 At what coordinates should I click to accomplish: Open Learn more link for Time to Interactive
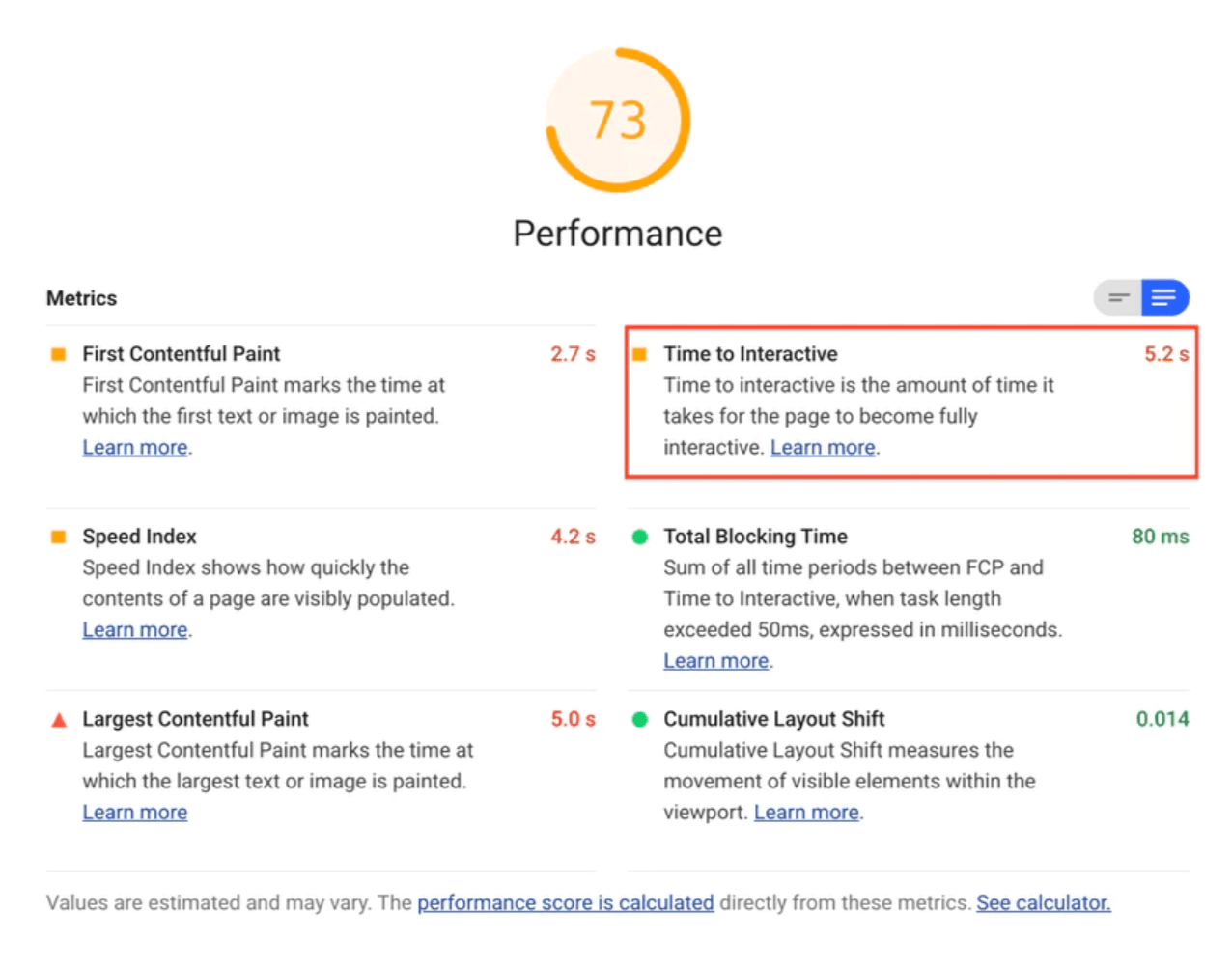(823, 447)
